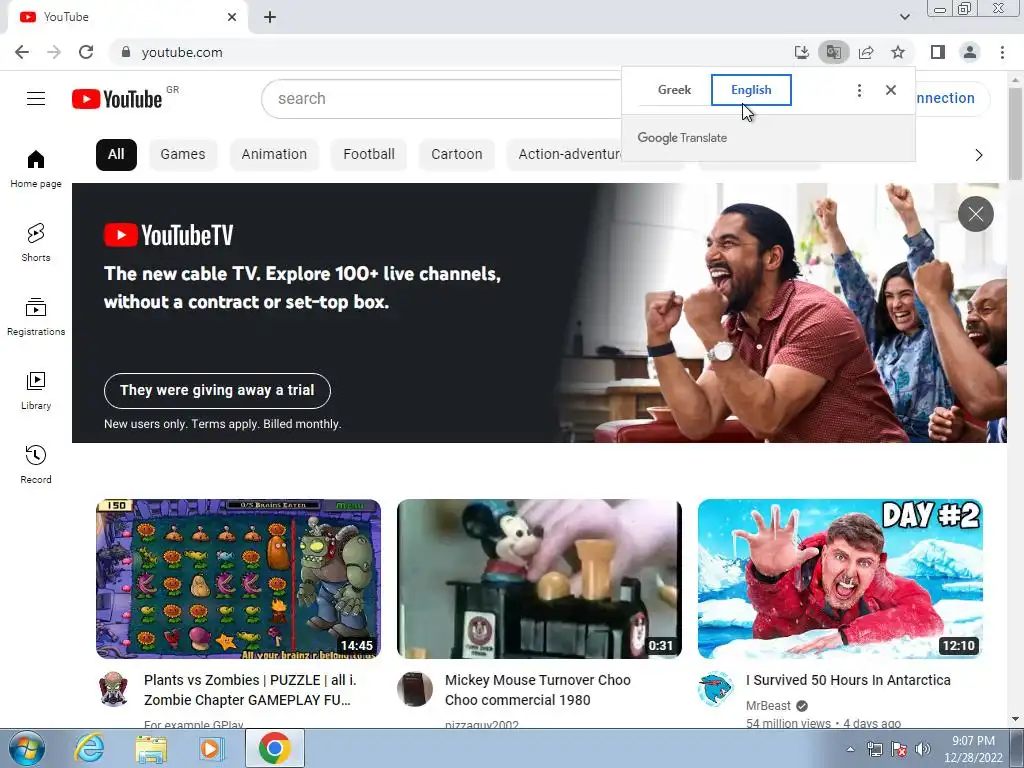Image resolution: width=1024 pixels, height=768 pixels.
Task: Select the Animation filter chip
Action: 274,155
